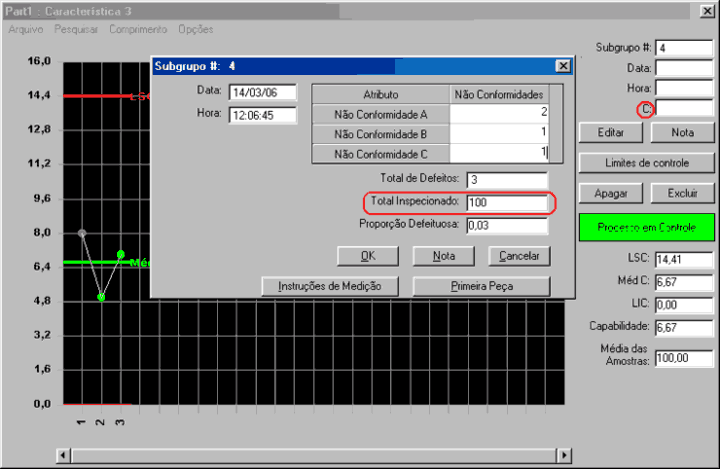Image resolution: width=720 pixels, height=469 pixels.
Task: Click the Total Inspecionado field
Action: pyautogui.click(x=507, y=203)
